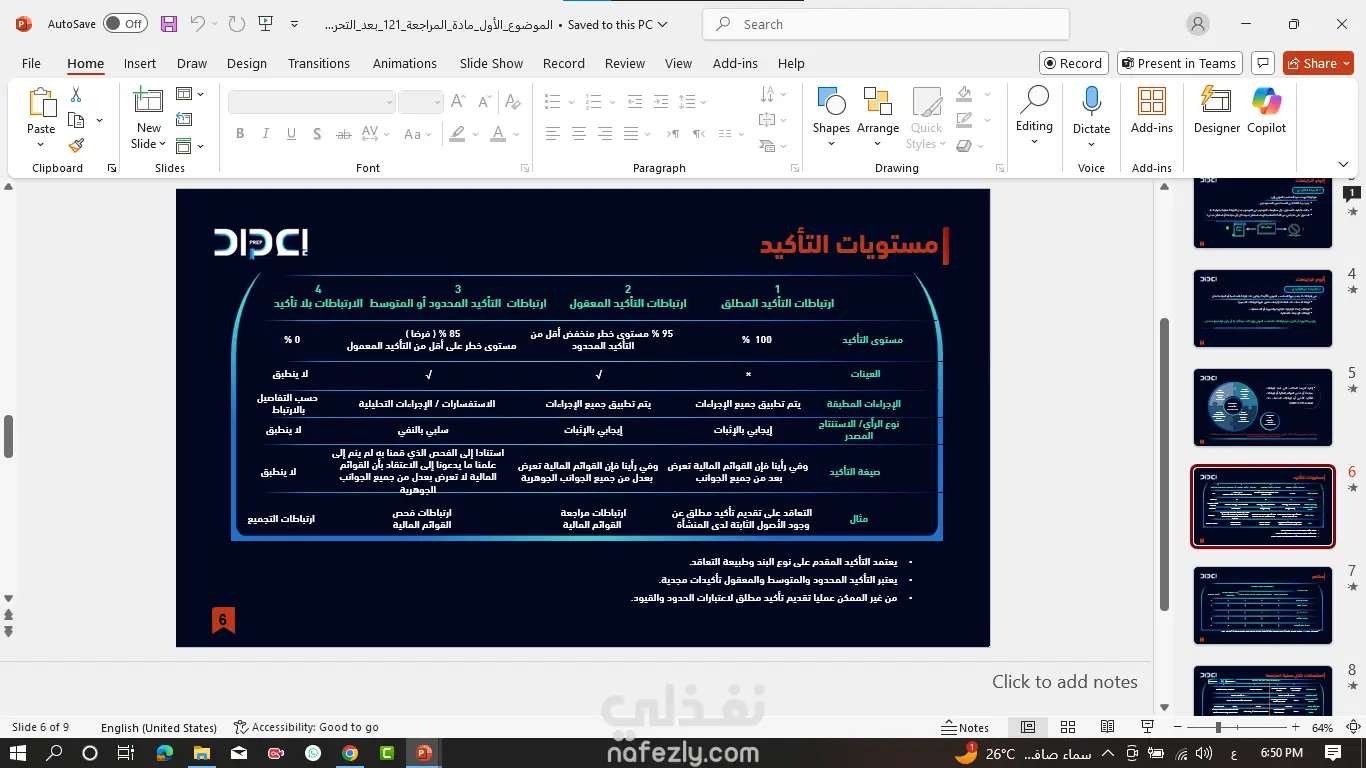Switch to Slide Sorter view
The height and width of the screenshot is (768, 1366).
1067,727
